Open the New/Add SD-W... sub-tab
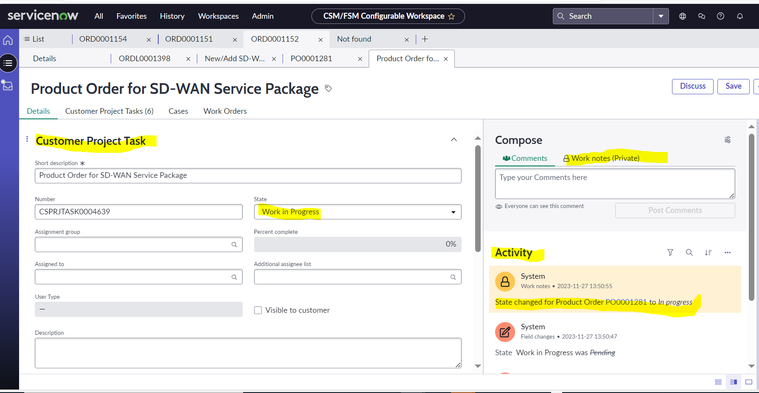Screen dimensions: 759x393 coord(235,59)
